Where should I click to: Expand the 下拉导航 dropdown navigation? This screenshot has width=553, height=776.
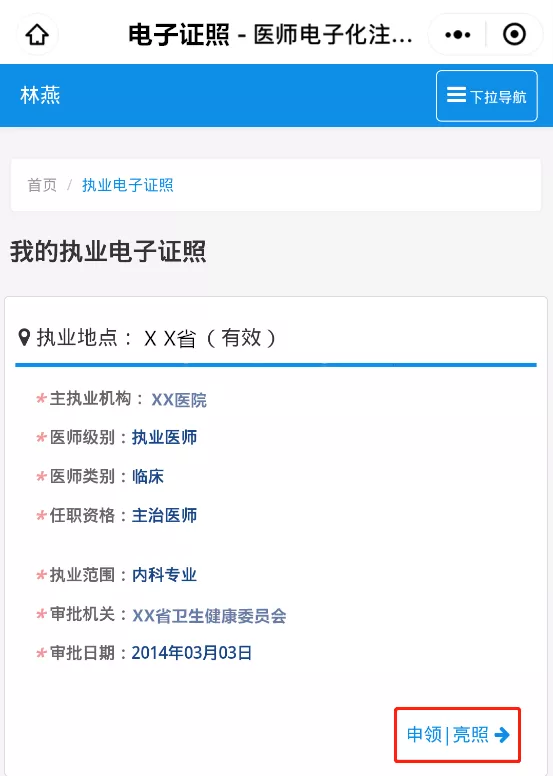tap(486, 96)
